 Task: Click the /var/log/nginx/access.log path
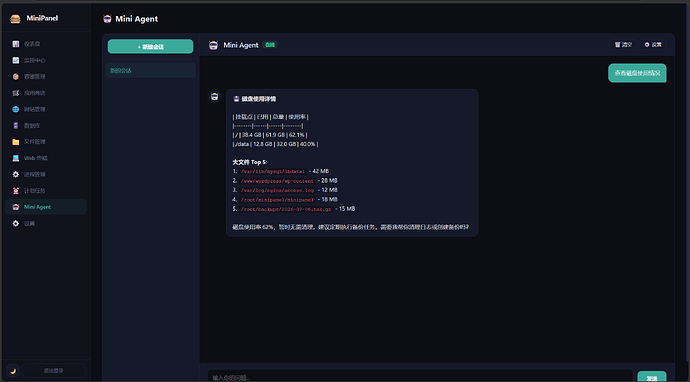pyautogui.click(x=277, y=191)
